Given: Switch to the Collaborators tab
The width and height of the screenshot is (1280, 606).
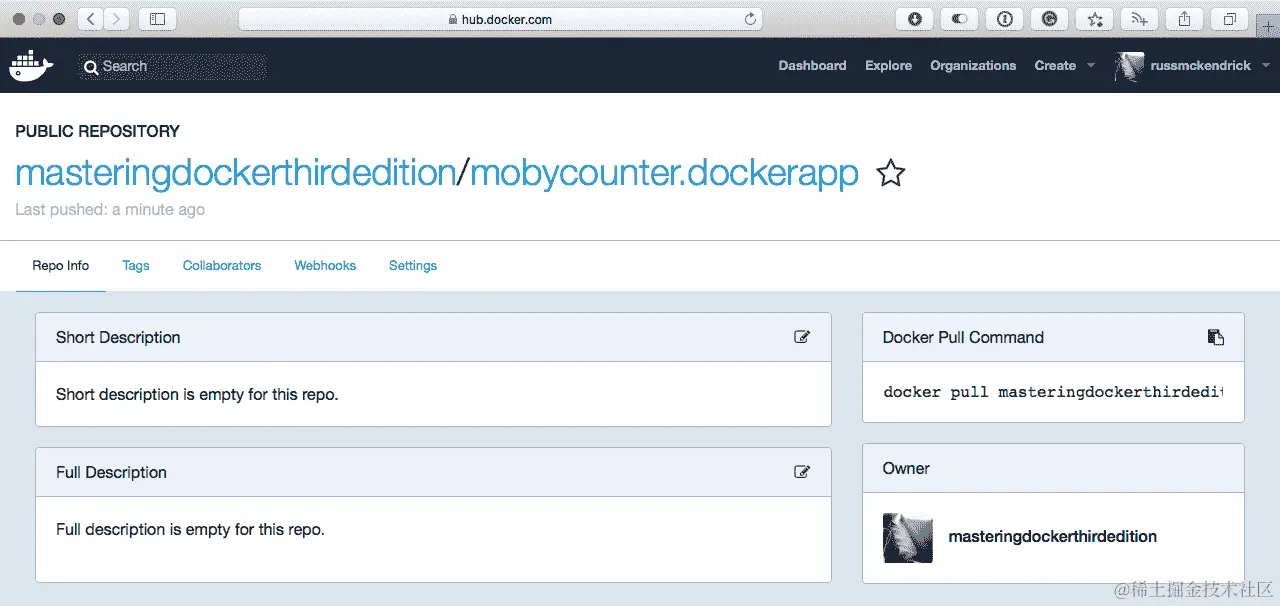Looking at the screenshot, I should pyautogui.click(x=222, y=266).
